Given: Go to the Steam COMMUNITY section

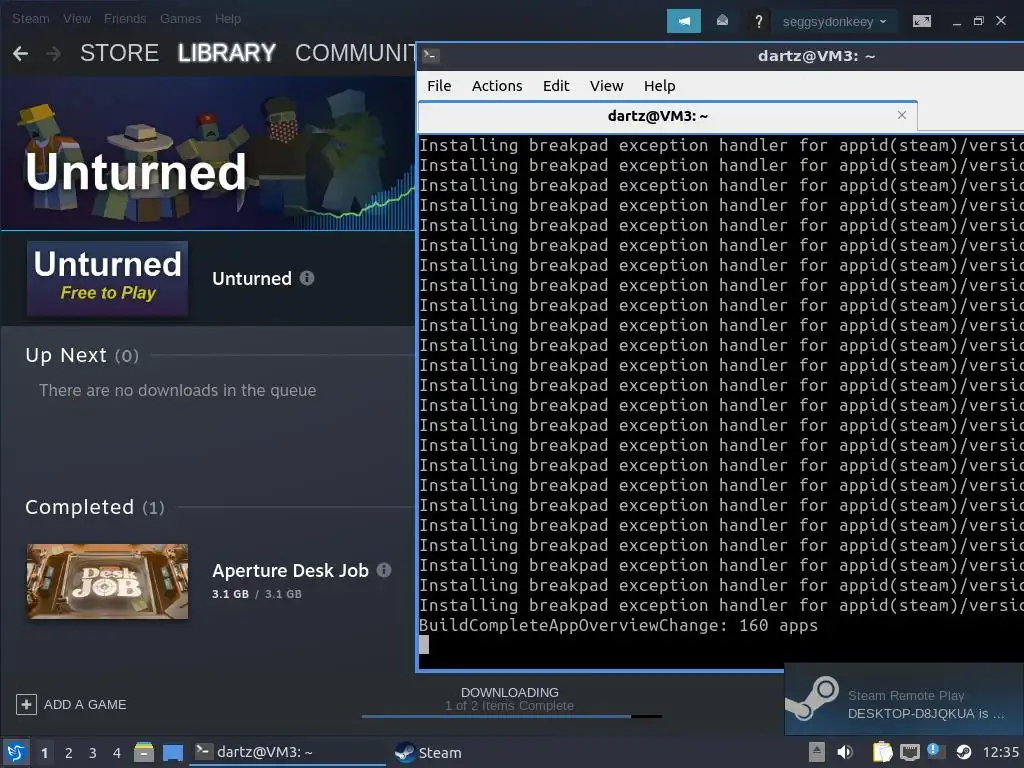Looking at the screenshot, I should 355,53.
